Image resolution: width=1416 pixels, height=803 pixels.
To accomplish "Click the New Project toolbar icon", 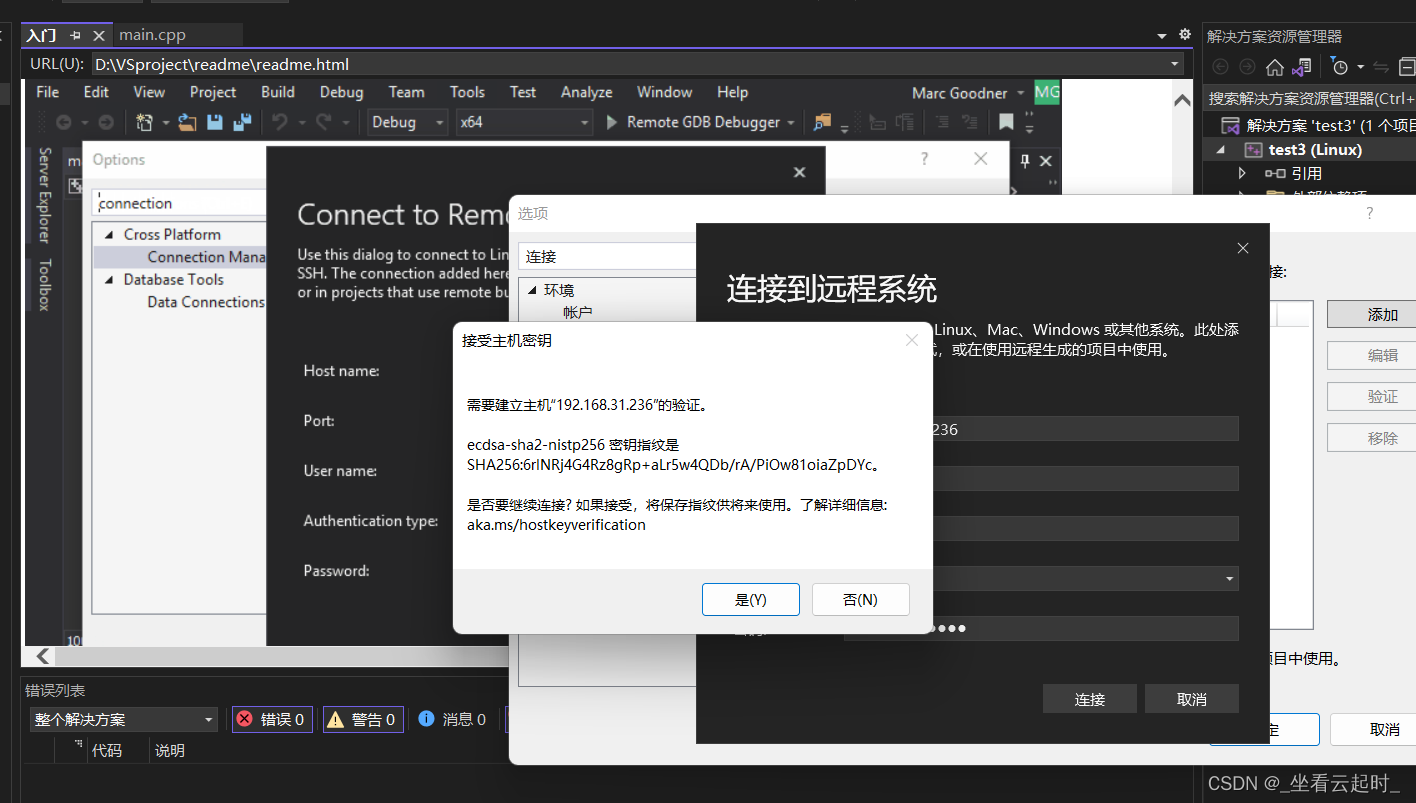I will point(145,121).
